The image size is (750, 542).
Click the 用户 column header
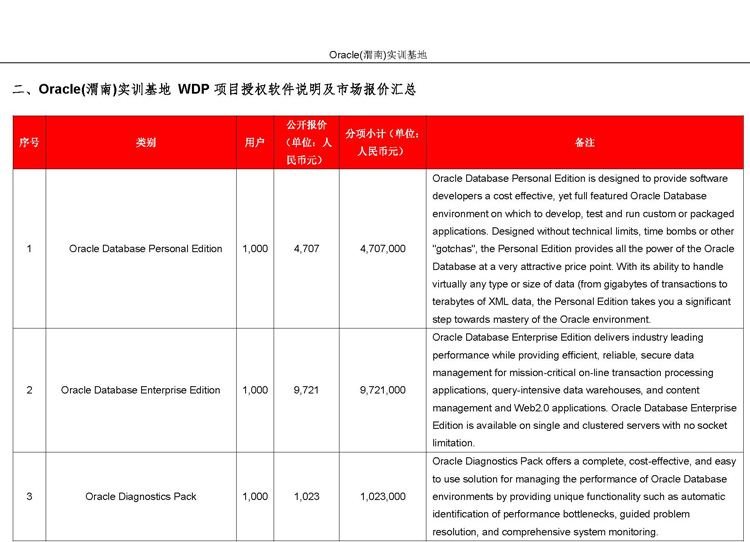pyautogui.click(x=255, y=143)
